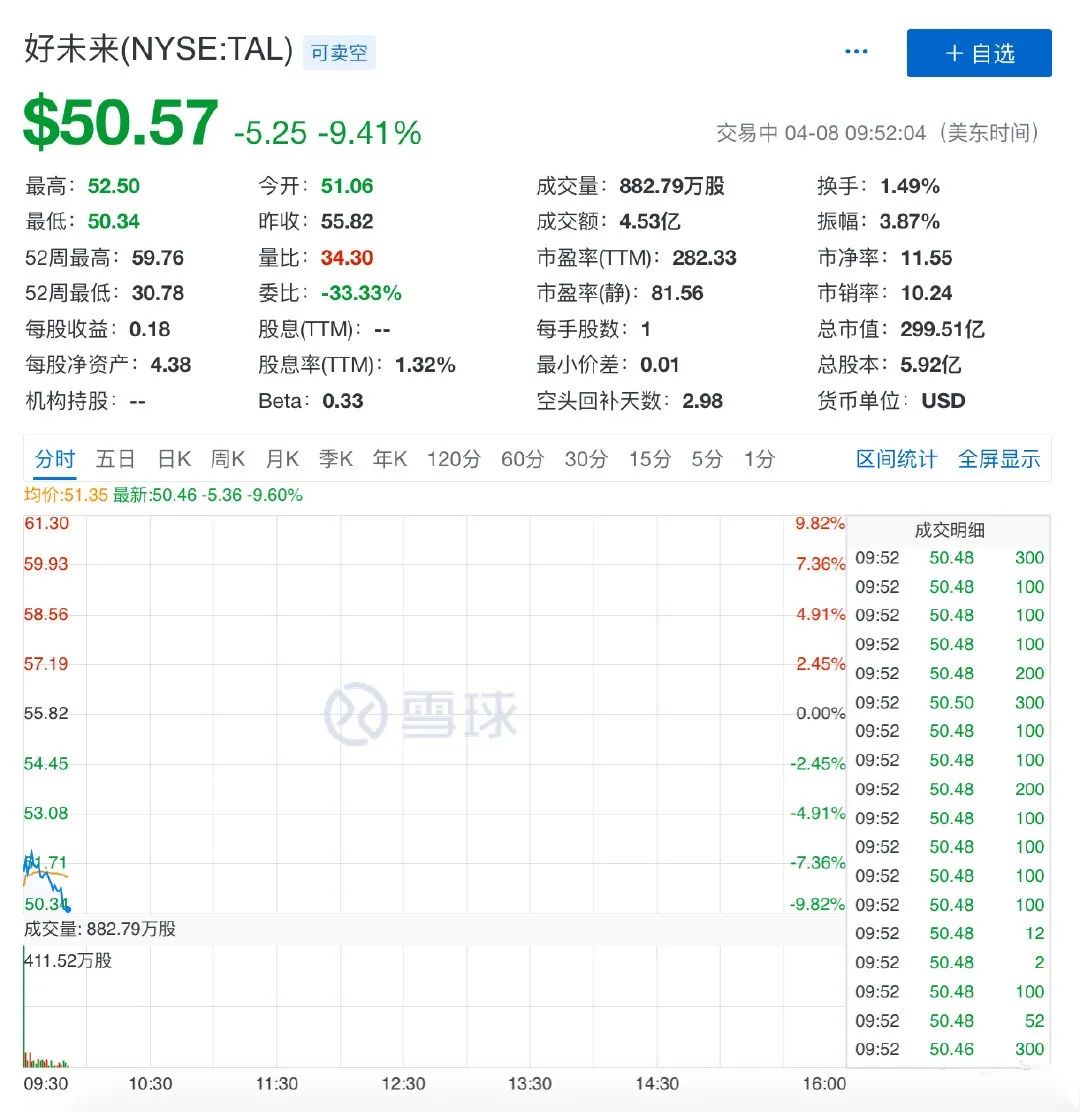Click the 最小价差 value 0.01
Screen dimensions: 1080x1112
click(x=659, y=365)
